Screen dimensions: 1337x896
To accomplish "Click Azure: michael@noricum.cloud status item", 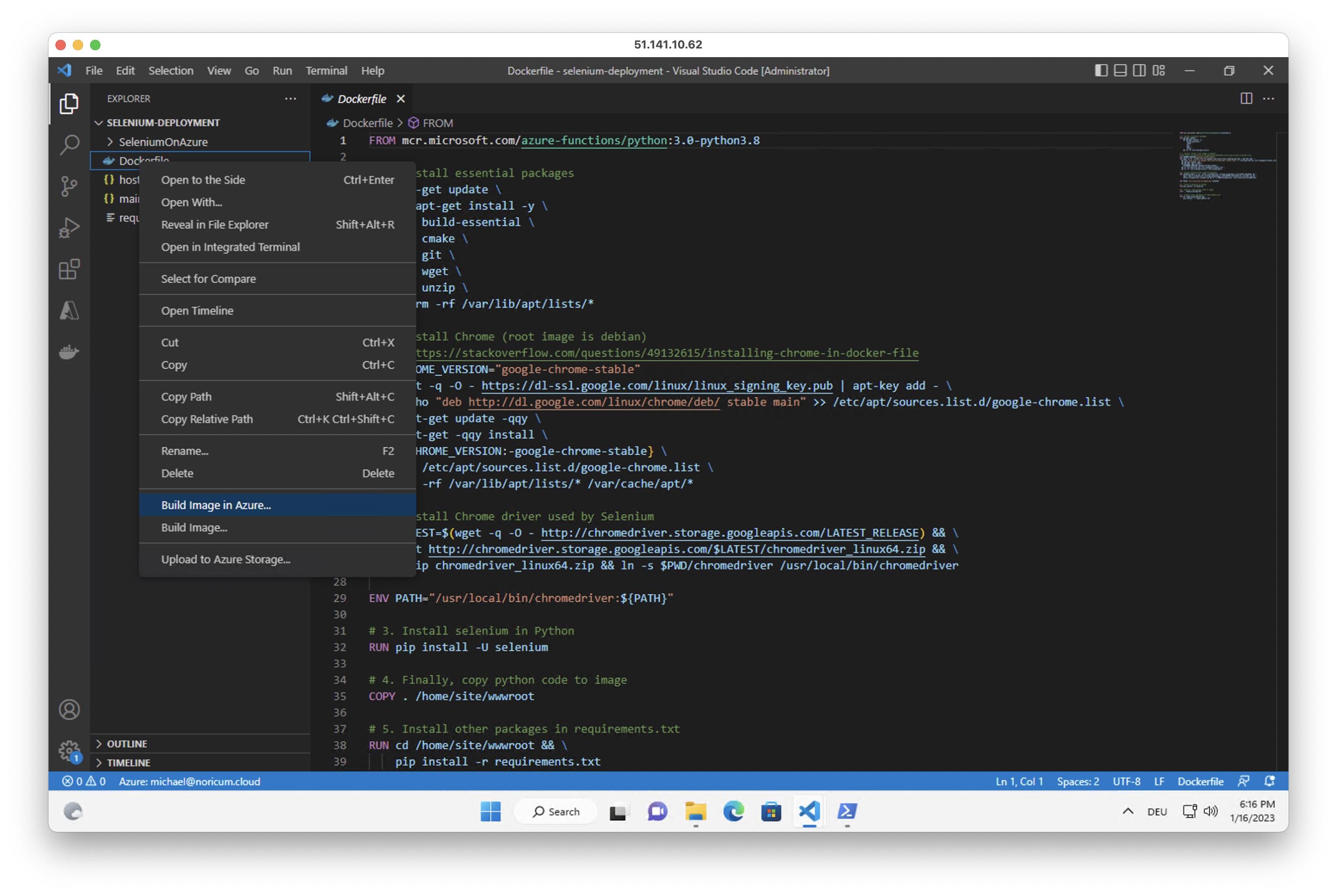I will (x=189, y=781).
